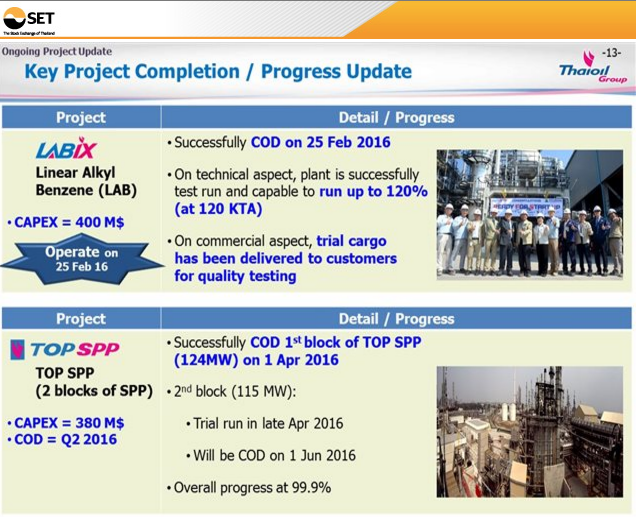Click 'CAPEX = 380 M$' text

69,423
